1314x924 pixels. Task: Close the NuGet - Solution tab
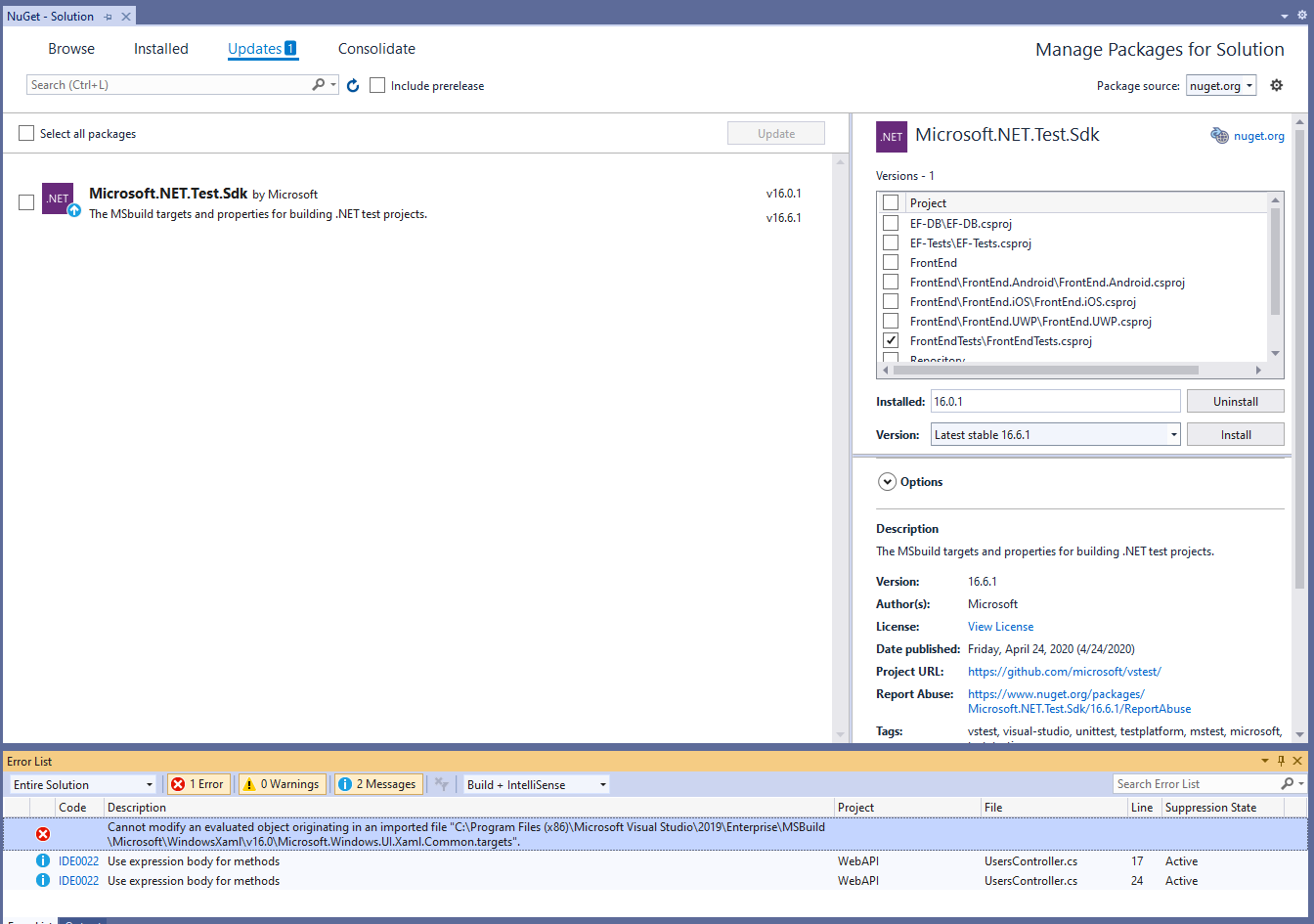(x=126, y=17)
